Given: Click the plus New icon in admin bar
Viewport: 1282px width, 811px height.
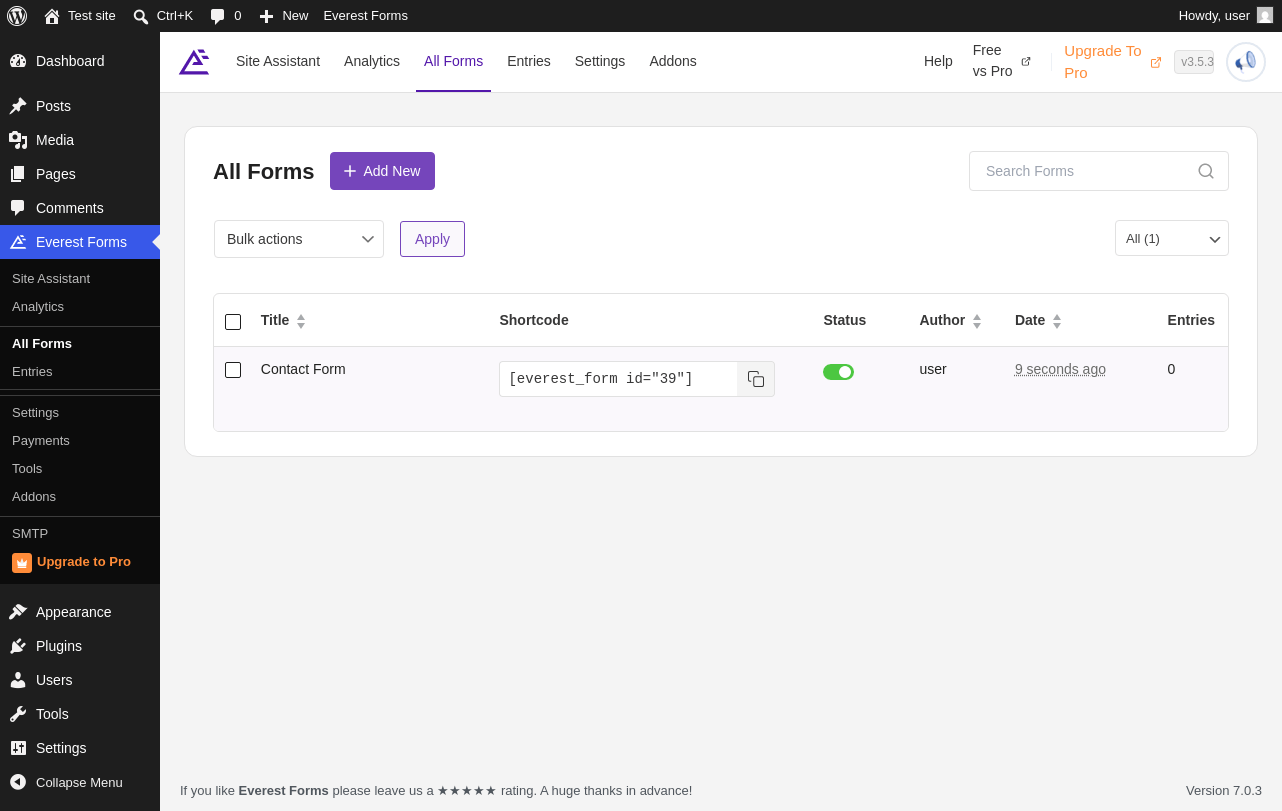Looking at the screenshot, I should [266, 16].
